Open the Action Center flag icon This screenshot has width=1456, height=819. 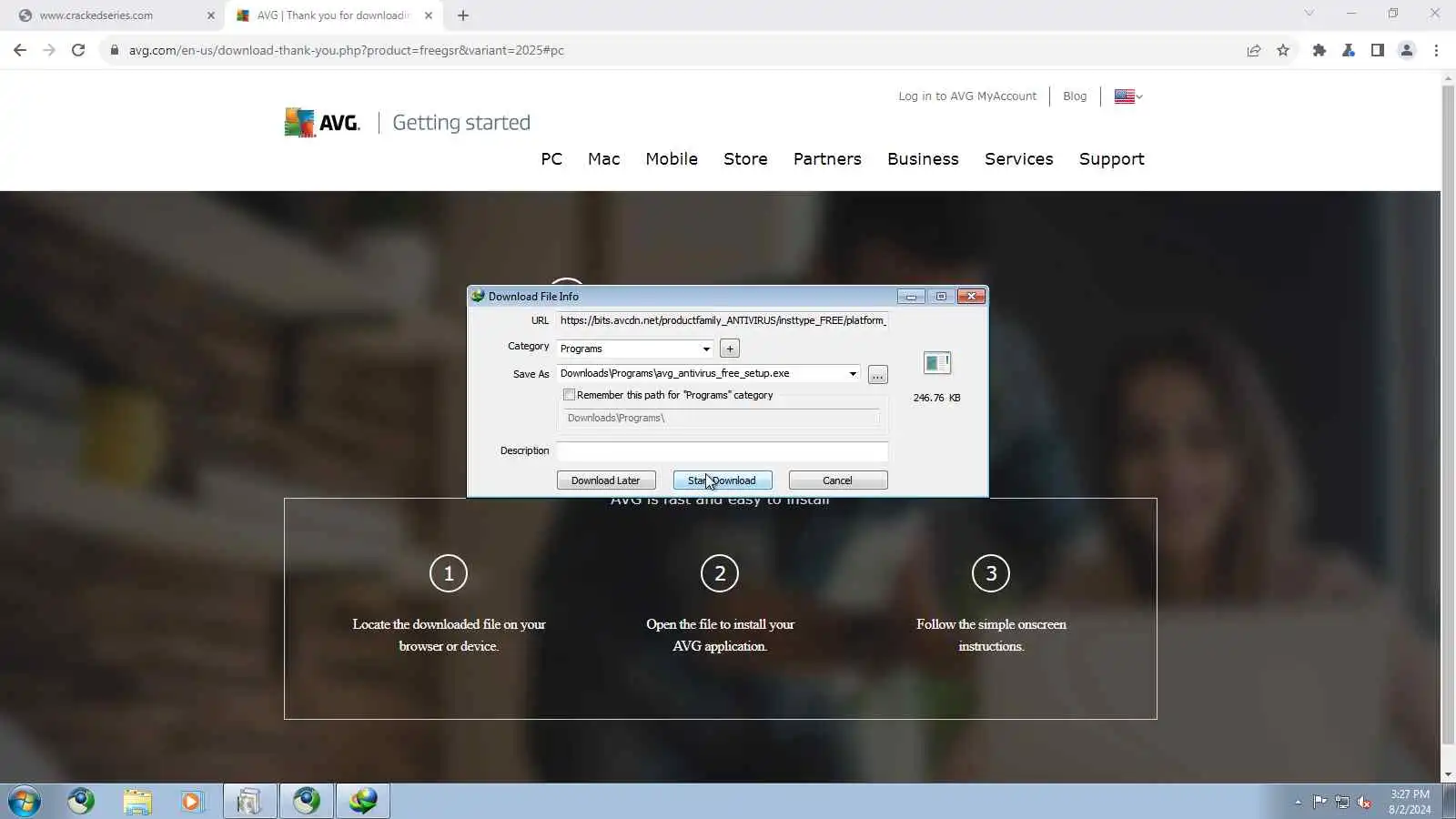click(1319, 802)
